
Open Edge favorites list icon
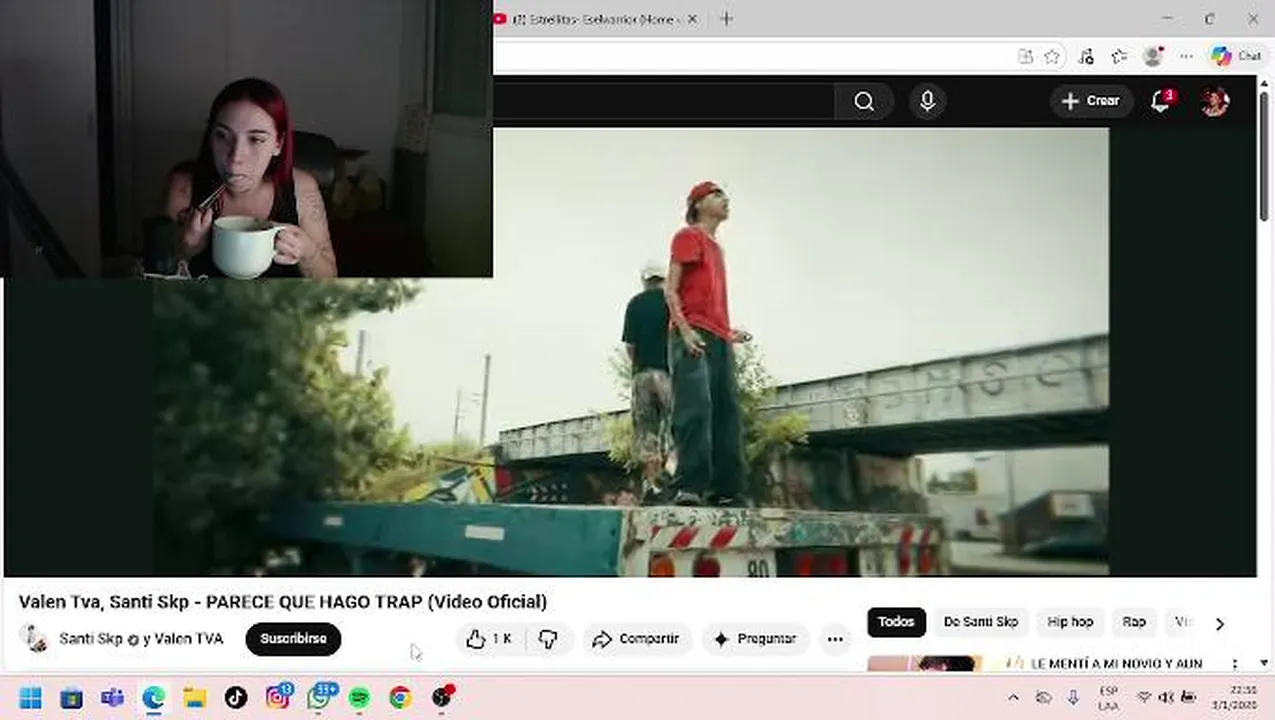1119,57
